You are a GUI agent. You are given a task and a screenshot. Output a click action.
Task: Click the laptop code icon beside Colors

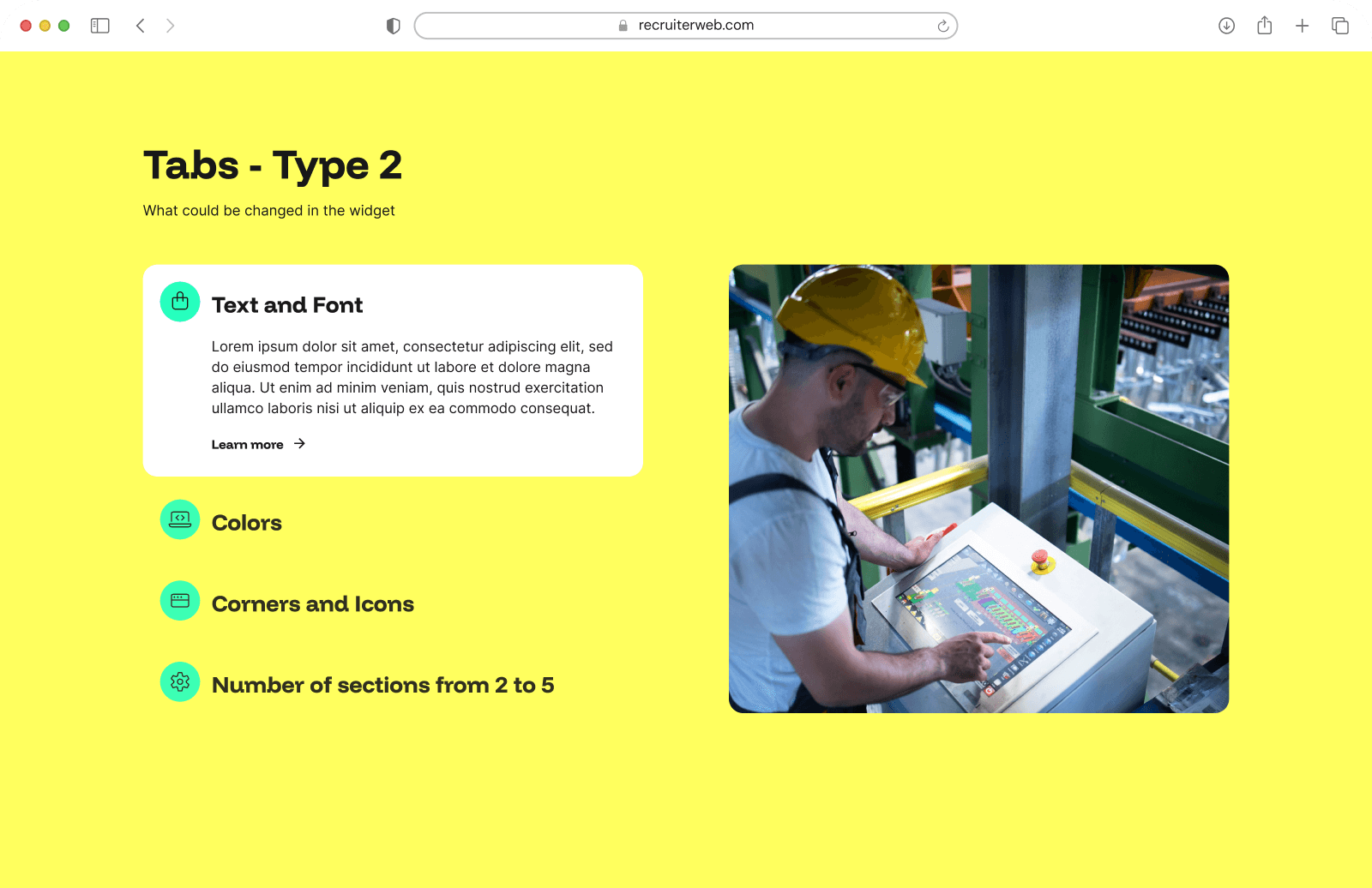point(180,519)
